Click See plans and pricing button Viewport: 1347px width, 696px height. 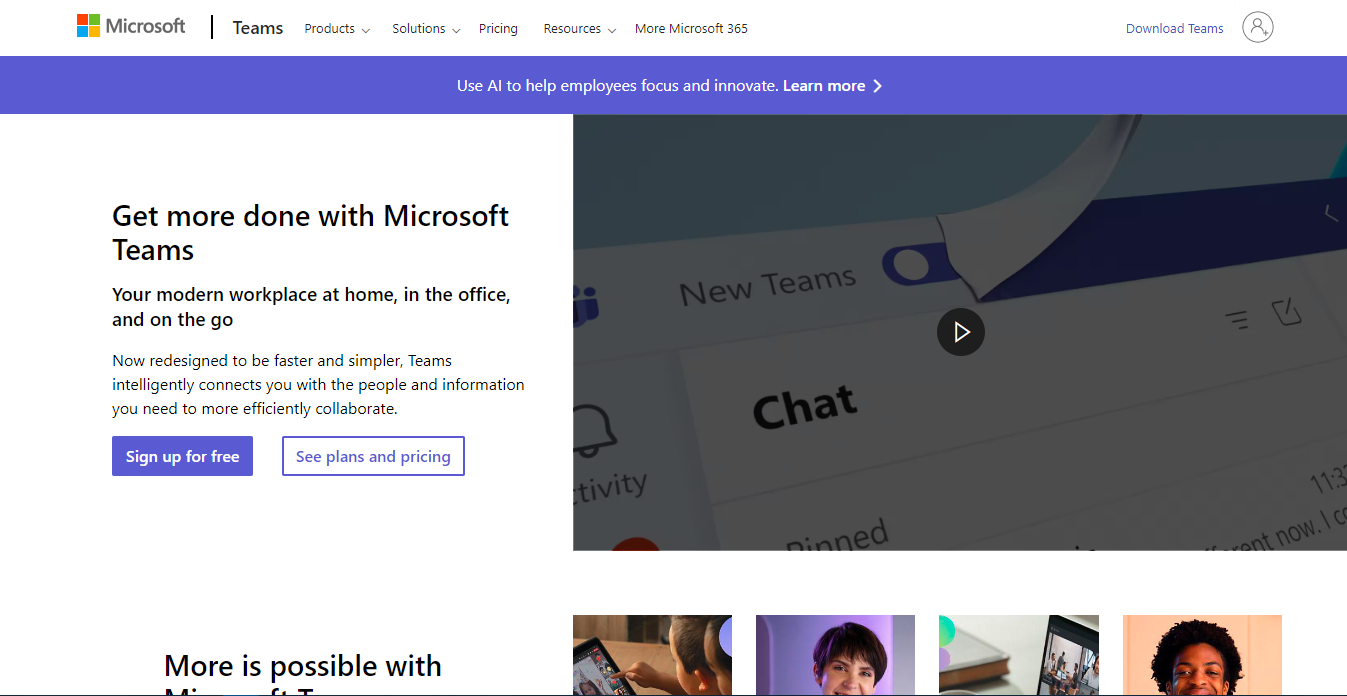[x=373, y=456]
